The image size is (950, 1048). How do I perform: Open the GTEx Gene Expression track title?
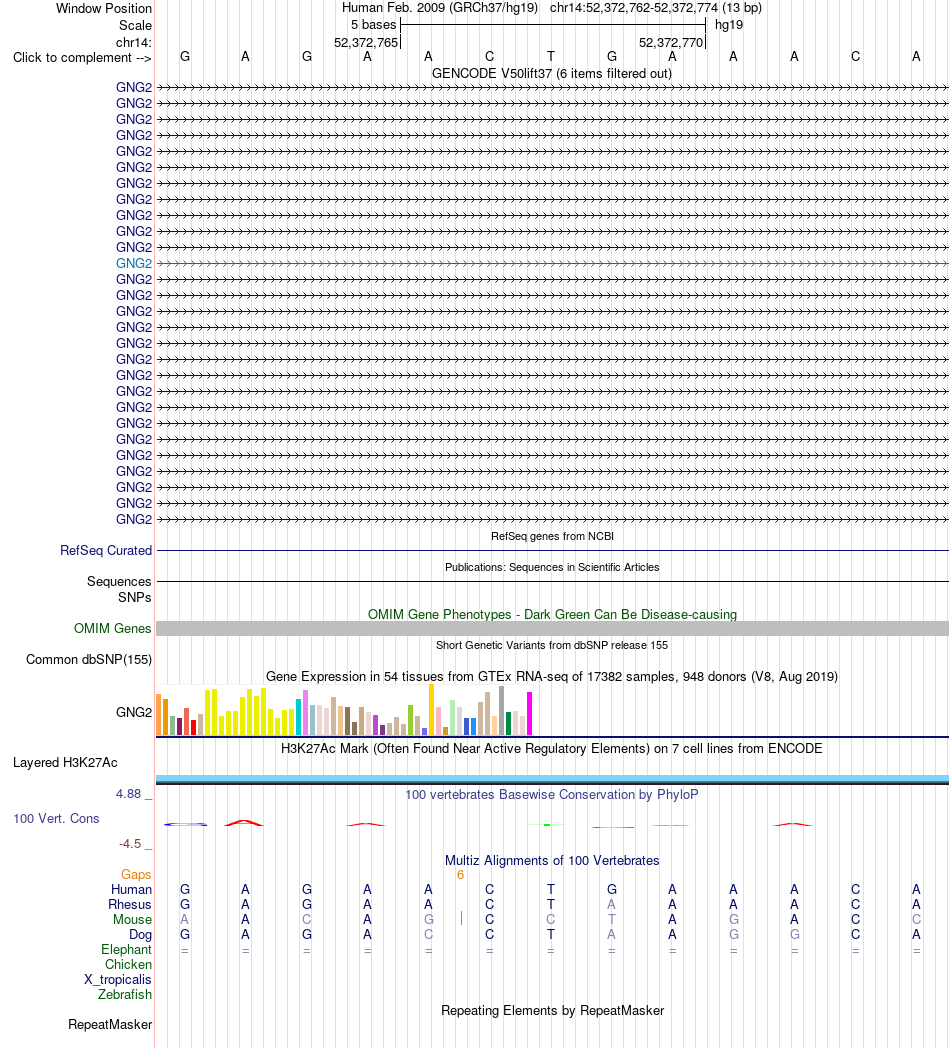[552, 676]
